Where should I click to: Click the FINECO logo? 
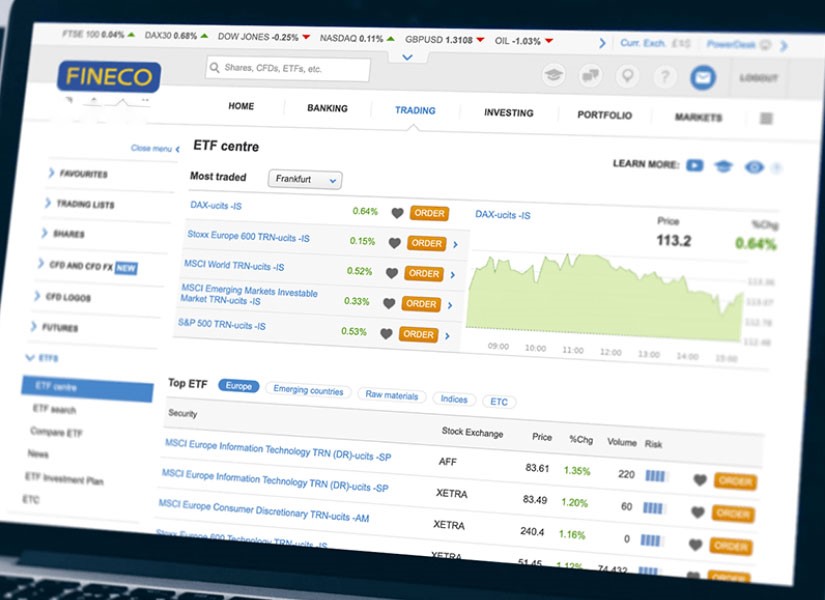(x=109, y=77)
